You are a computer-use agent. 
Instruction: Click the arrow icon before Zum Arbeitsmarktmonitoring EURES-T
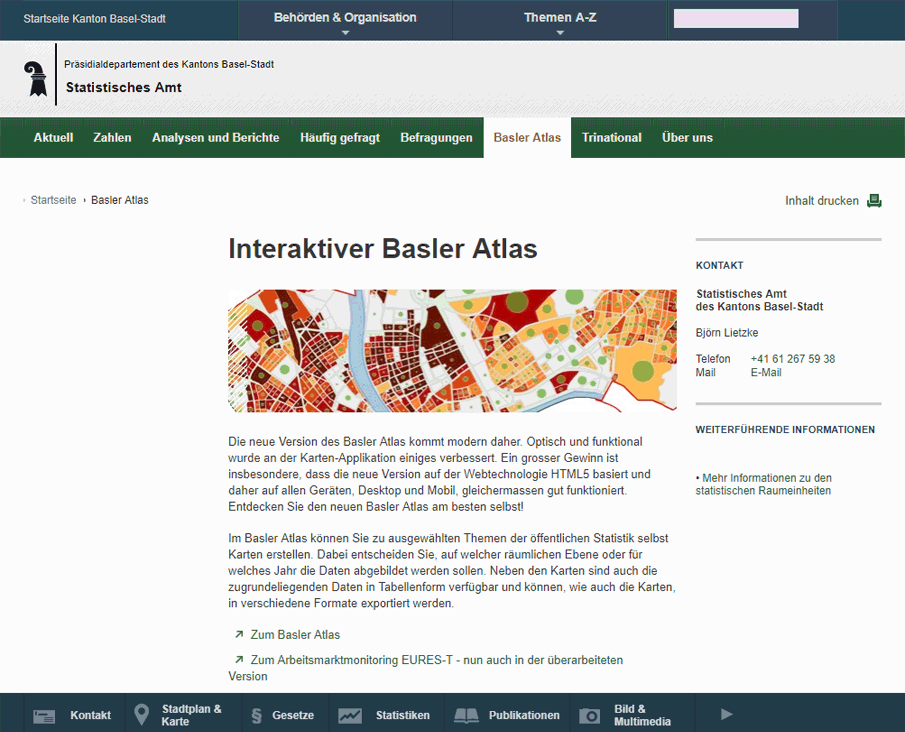[x=239, y=659]
